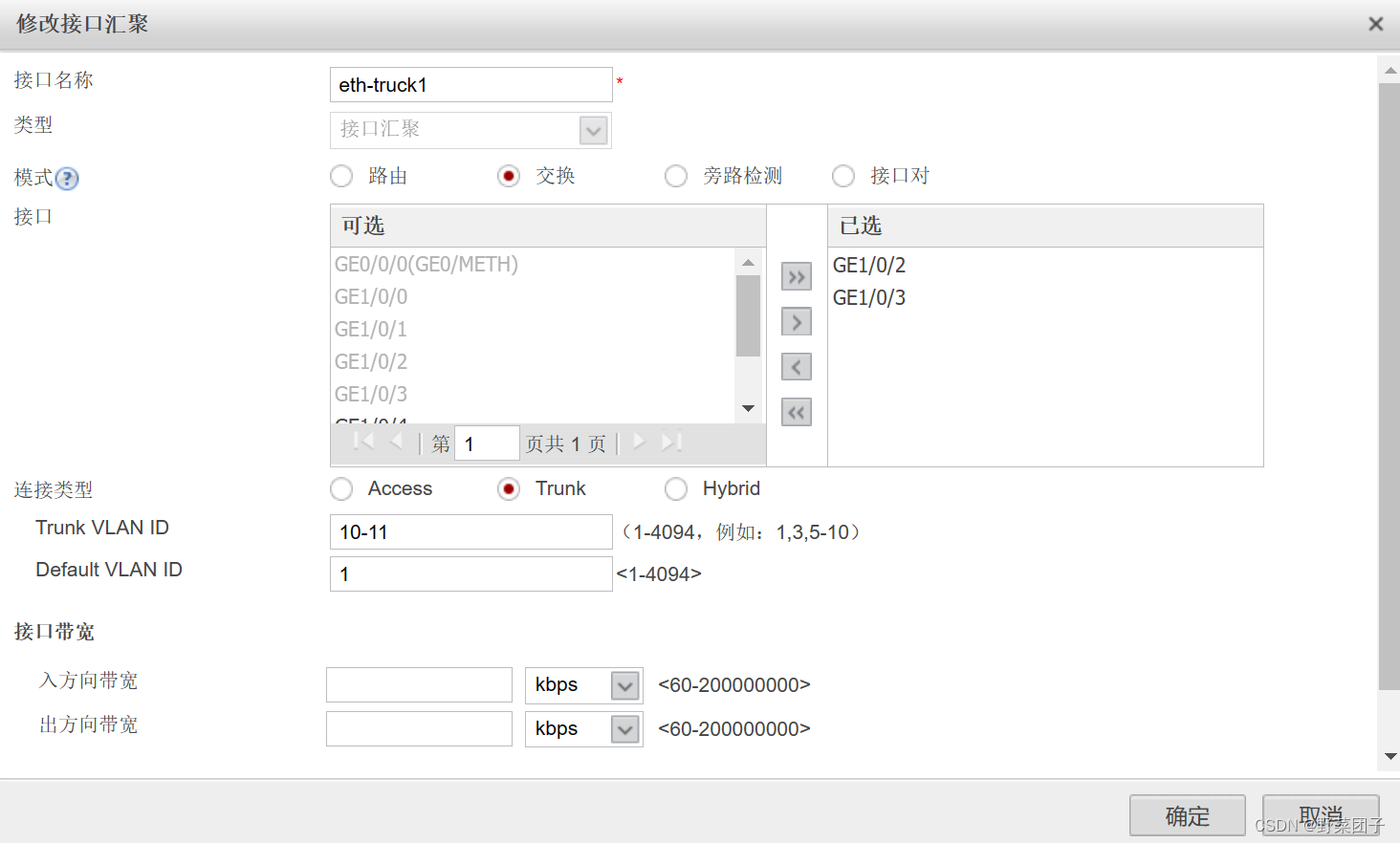Choose Access connection type
The image size is (1400, 843).
(x=341, y=489)
